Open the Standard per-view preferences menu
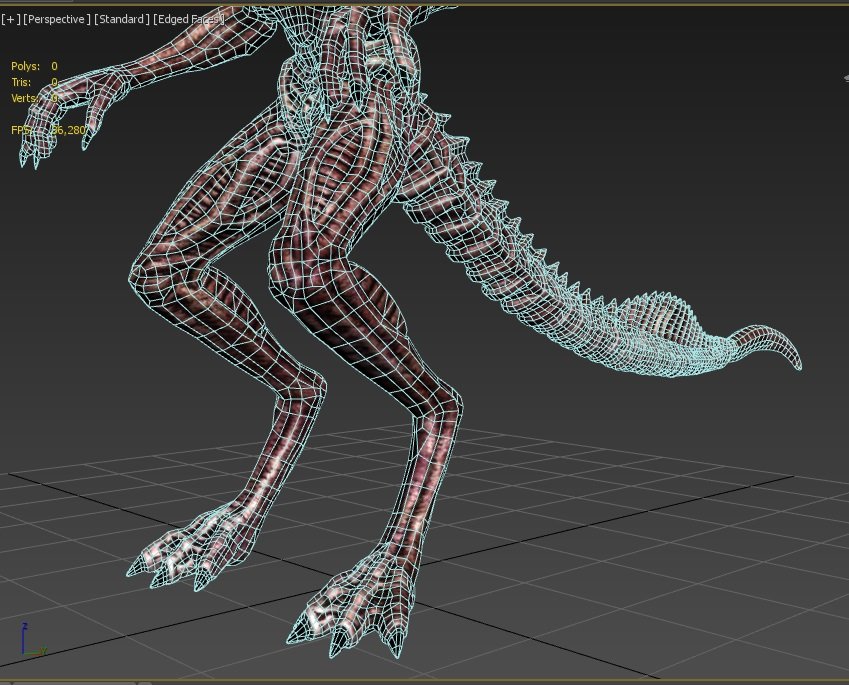This screenshot has height=685, width=849. tap(123, 18)
